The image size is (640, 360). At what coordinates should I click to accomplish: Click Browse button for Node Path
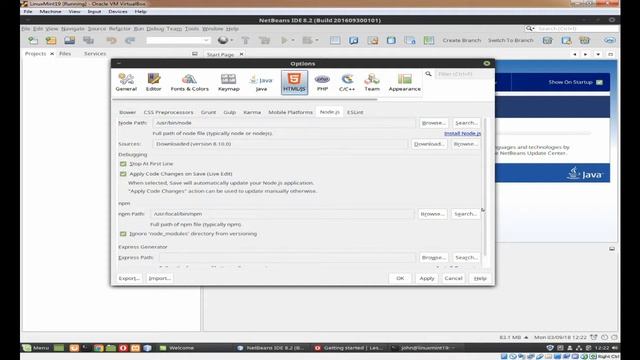coord(433,123)
